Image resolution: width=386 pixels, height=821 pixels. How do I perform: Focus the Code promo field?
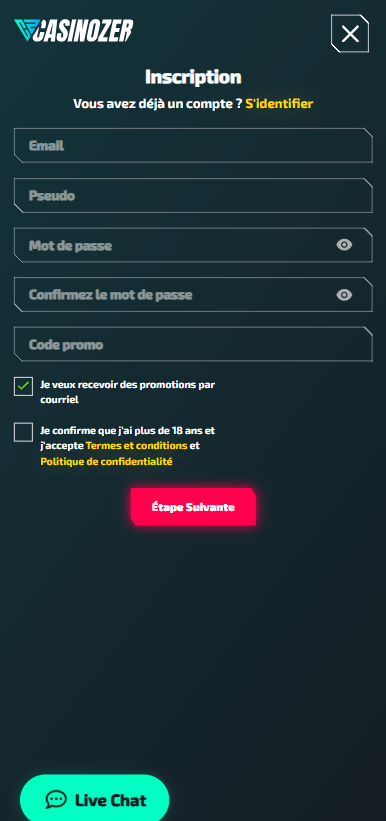pos(193,345)
